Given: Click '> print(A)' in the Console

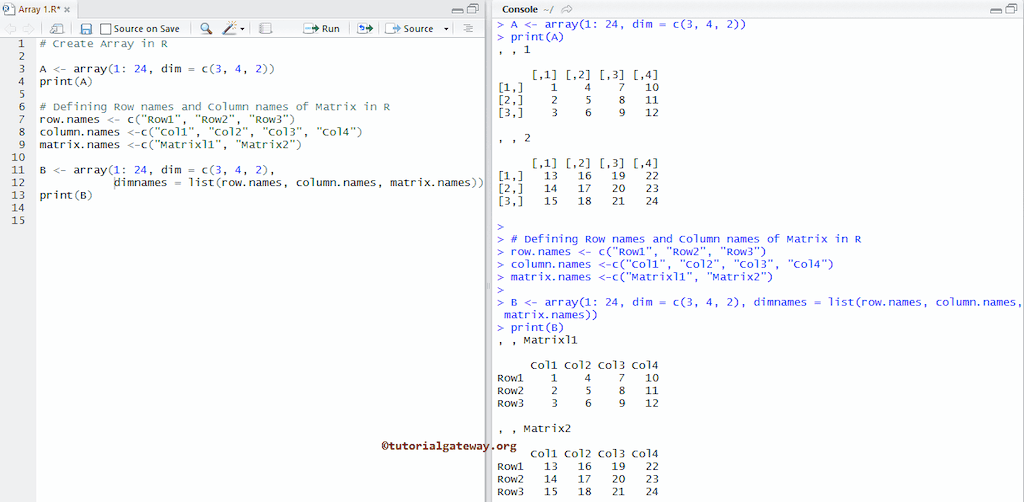Looking at the screenshot, I should pos(530,37).
